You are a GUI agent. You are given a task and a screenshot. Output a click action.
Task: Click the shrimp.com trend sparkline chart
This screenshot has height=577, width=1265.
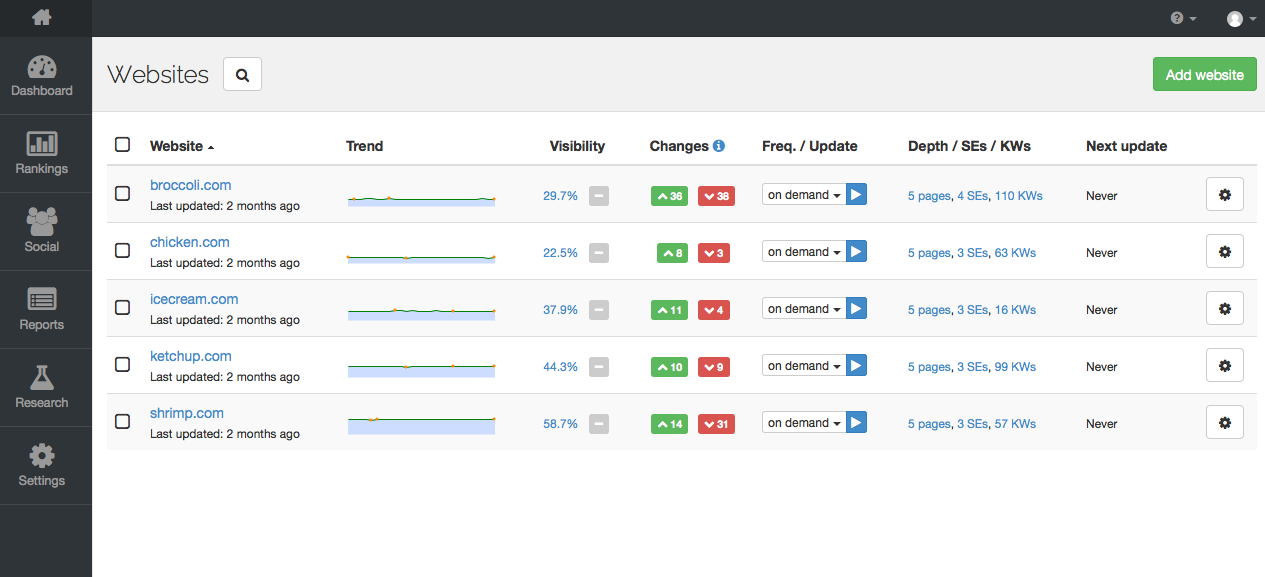click(421, 424)
